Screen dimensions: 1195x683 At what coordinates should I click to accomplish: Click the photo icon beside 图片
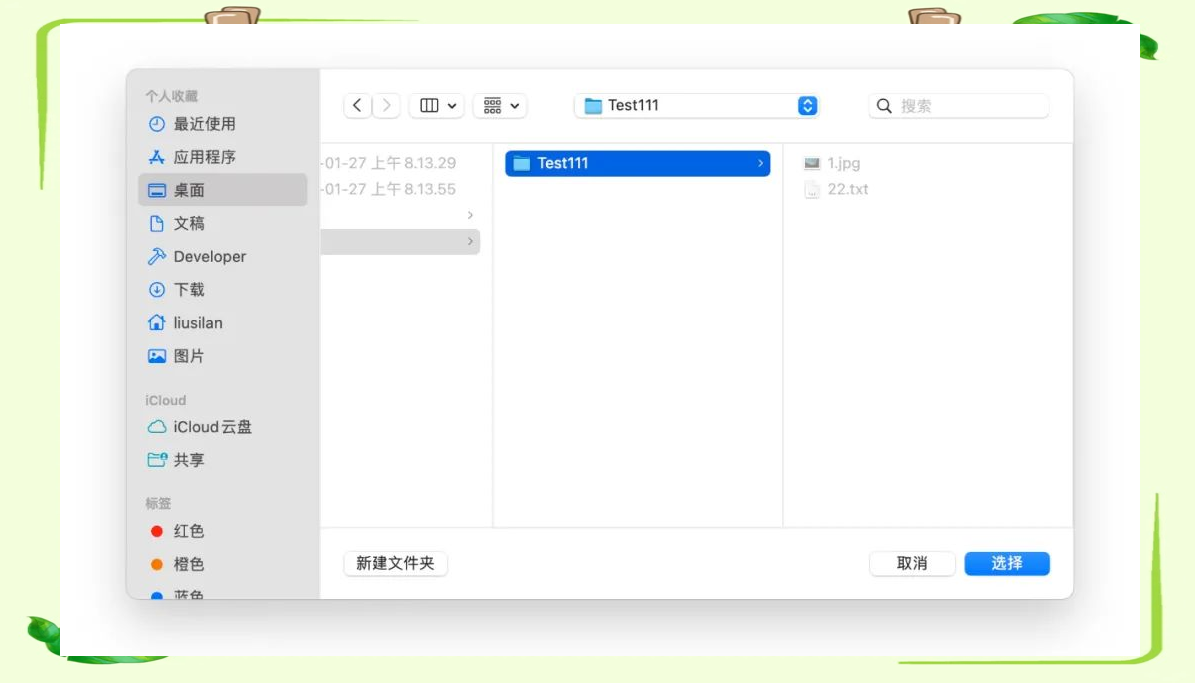(x=156, y=356)
